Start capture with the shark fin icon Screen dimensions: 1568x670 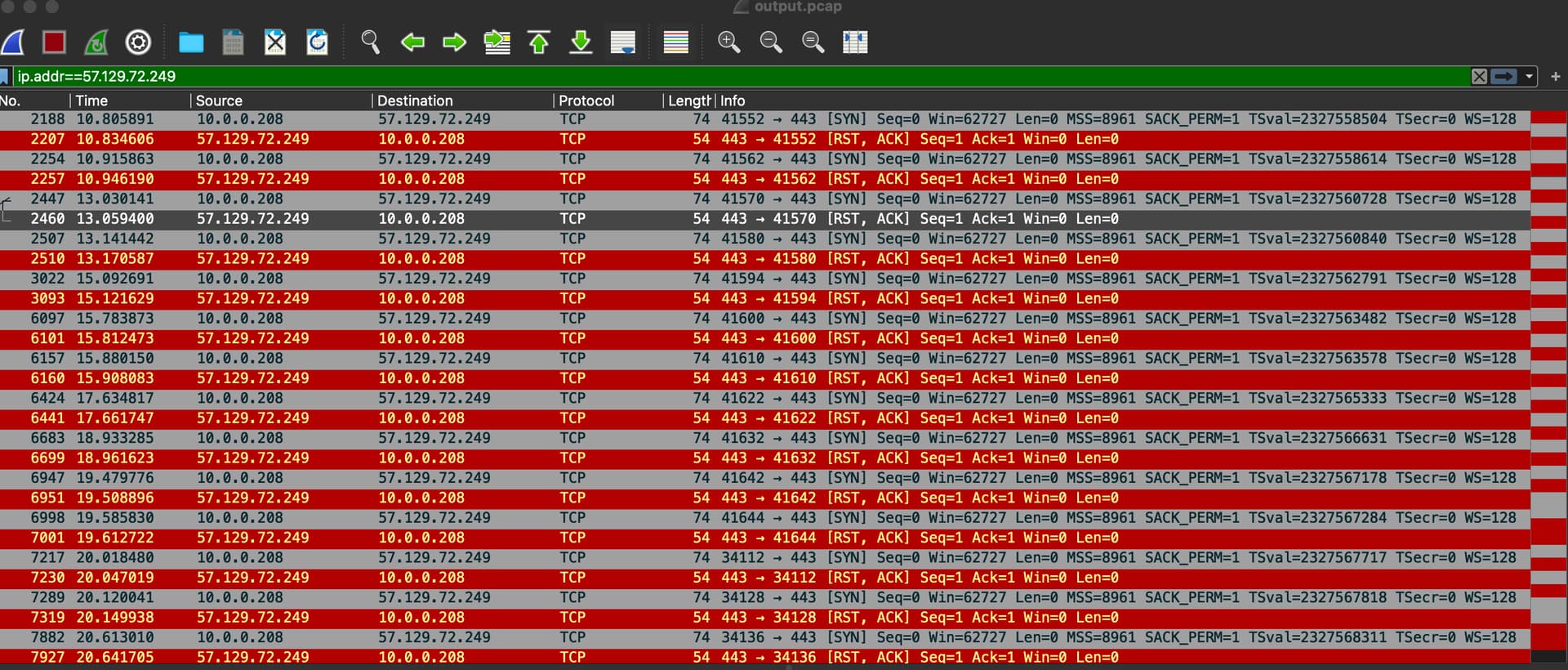click(x=12, y=42)
